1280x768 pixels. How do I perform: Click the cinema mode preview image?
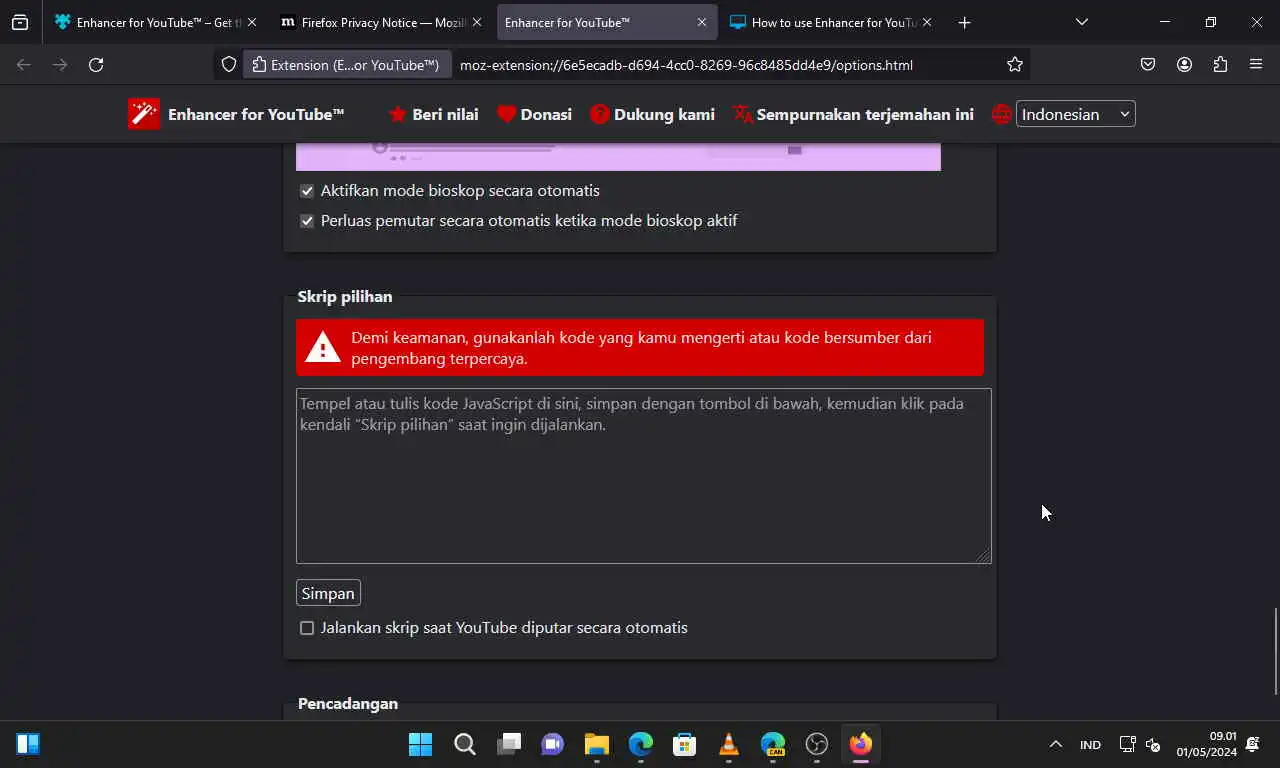619,157
